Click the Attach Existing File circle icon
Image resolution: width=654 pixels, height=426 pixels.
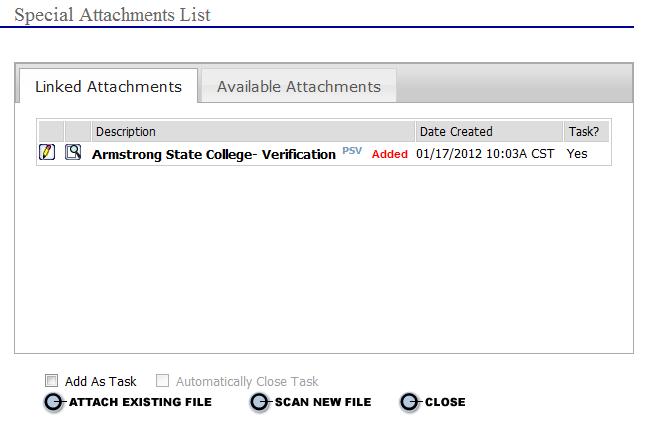tap(53, 402)
